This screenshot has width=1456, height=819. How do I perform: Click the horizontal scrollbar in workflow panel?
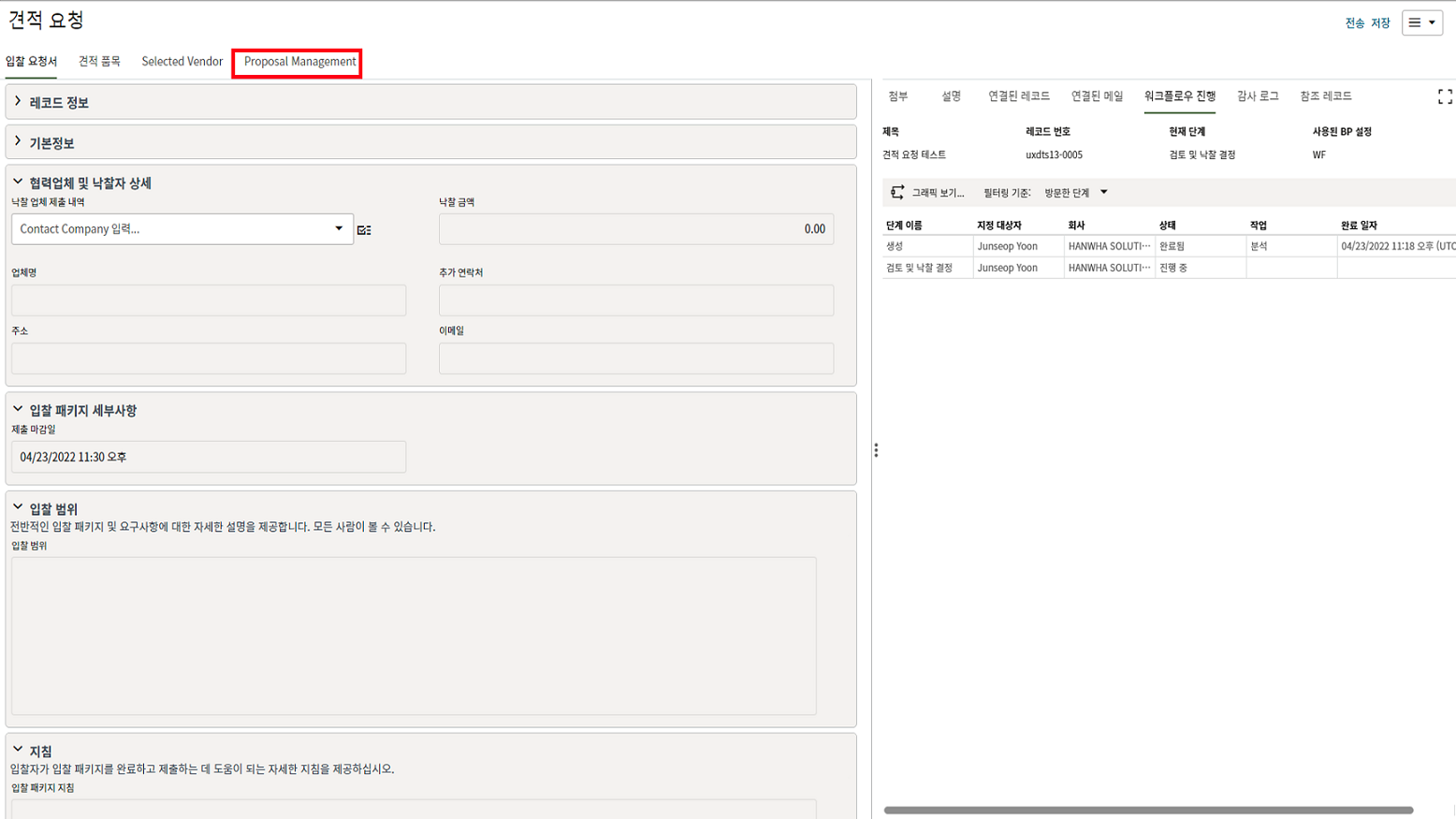(1147, 810)
